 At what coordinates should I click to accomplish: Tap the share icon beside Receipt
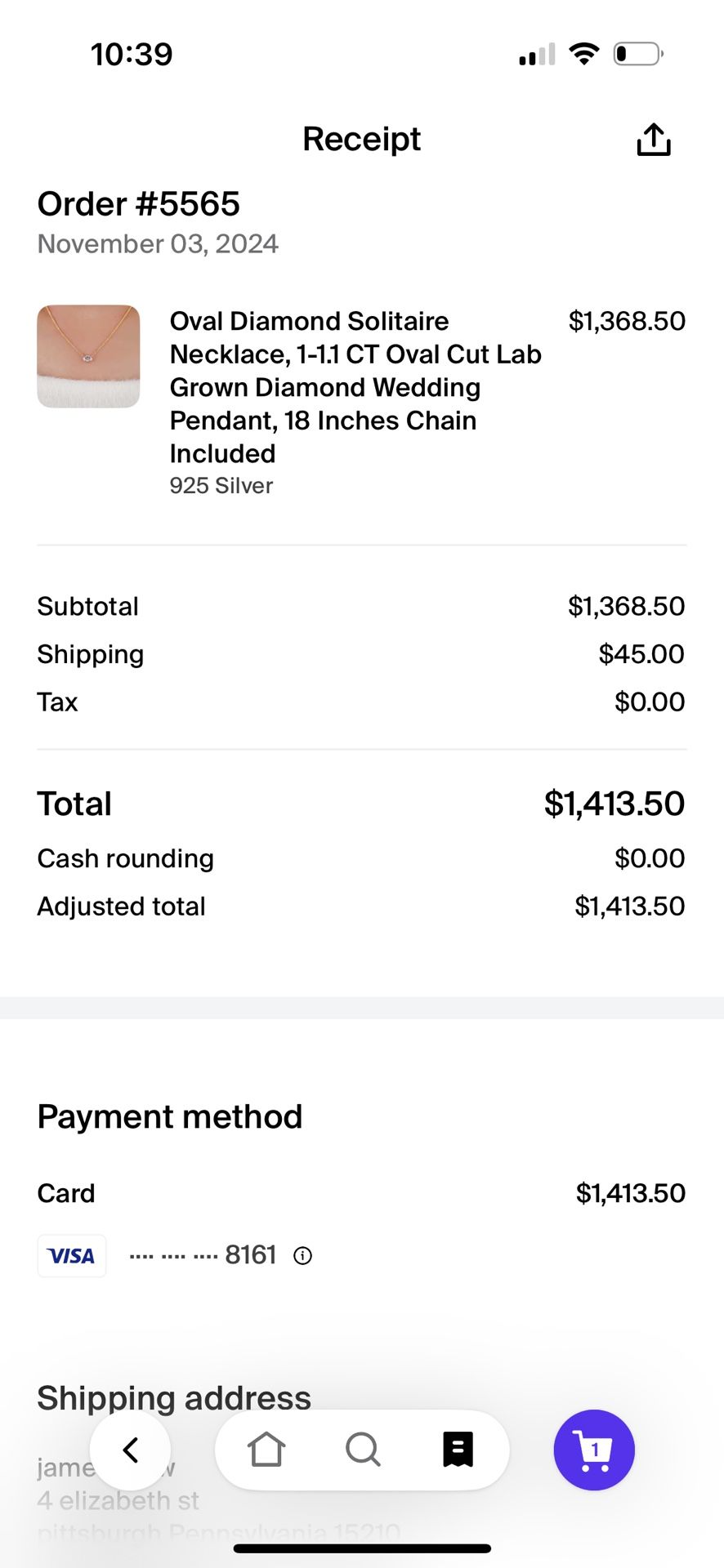[653, 140]
